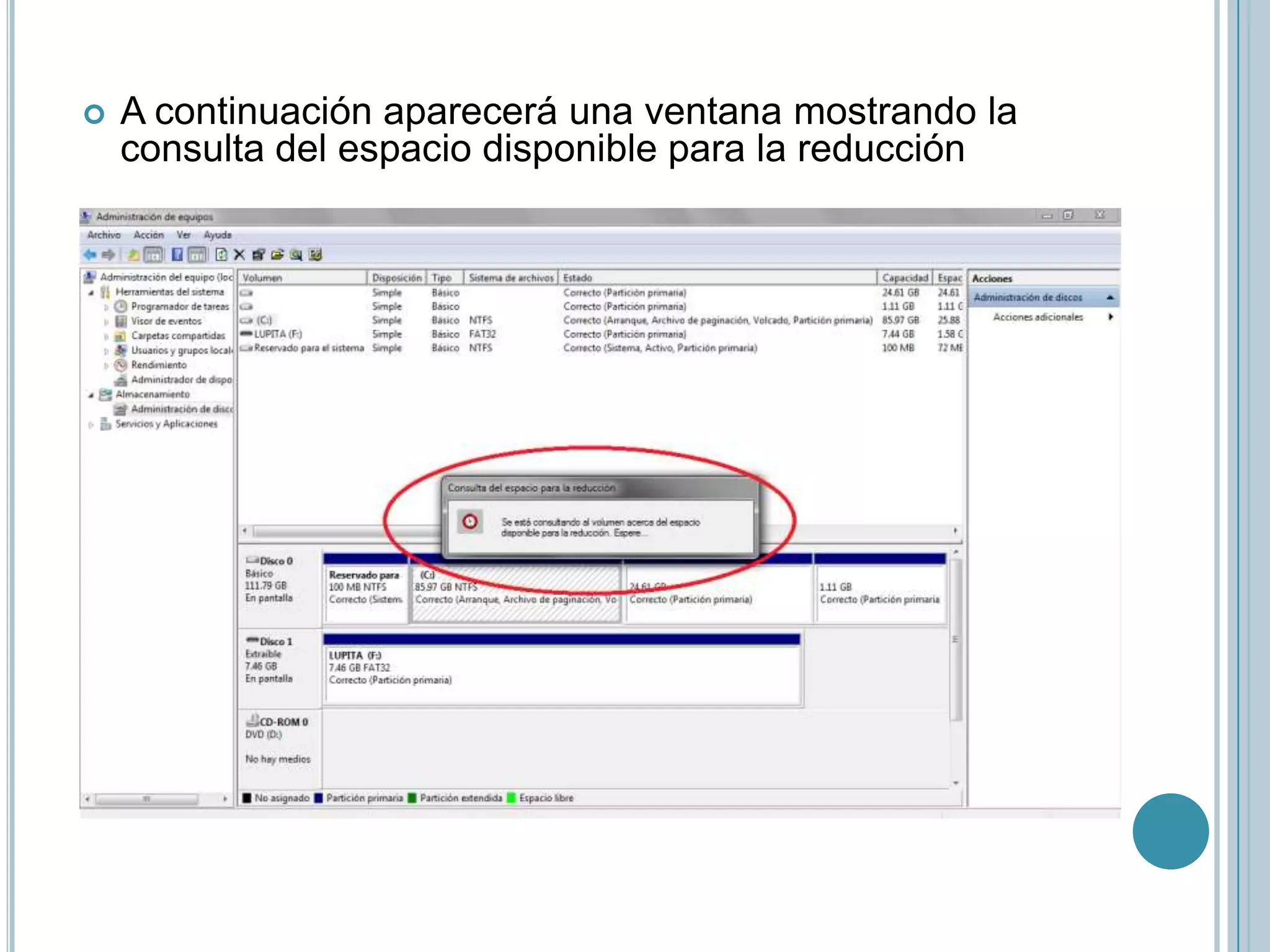Sort by the Volumen column header
The image size is (1270, 952).
click(303, 278)
